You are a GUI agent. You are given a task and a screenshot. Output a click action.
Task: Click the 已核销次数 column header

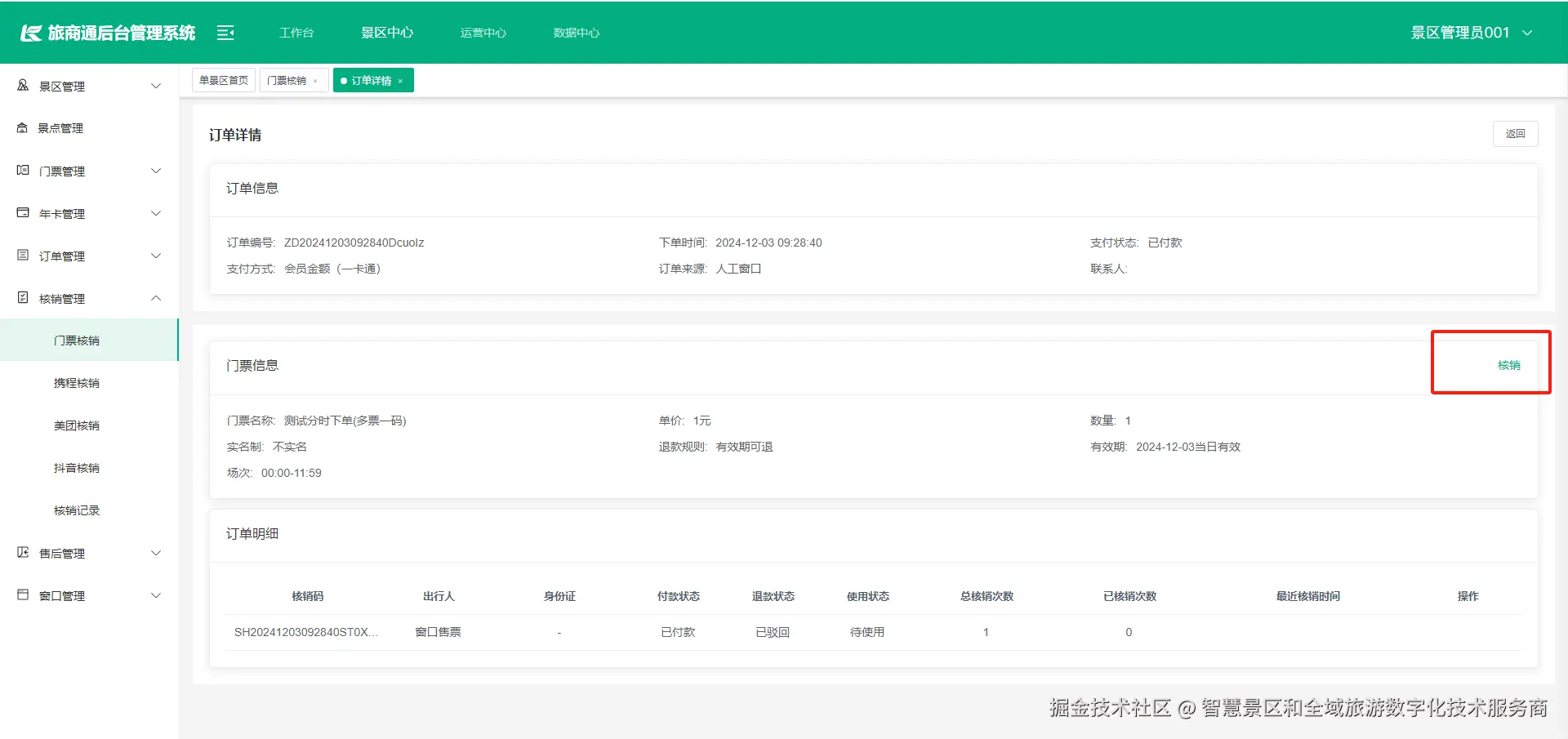(x=1129, y=596)
